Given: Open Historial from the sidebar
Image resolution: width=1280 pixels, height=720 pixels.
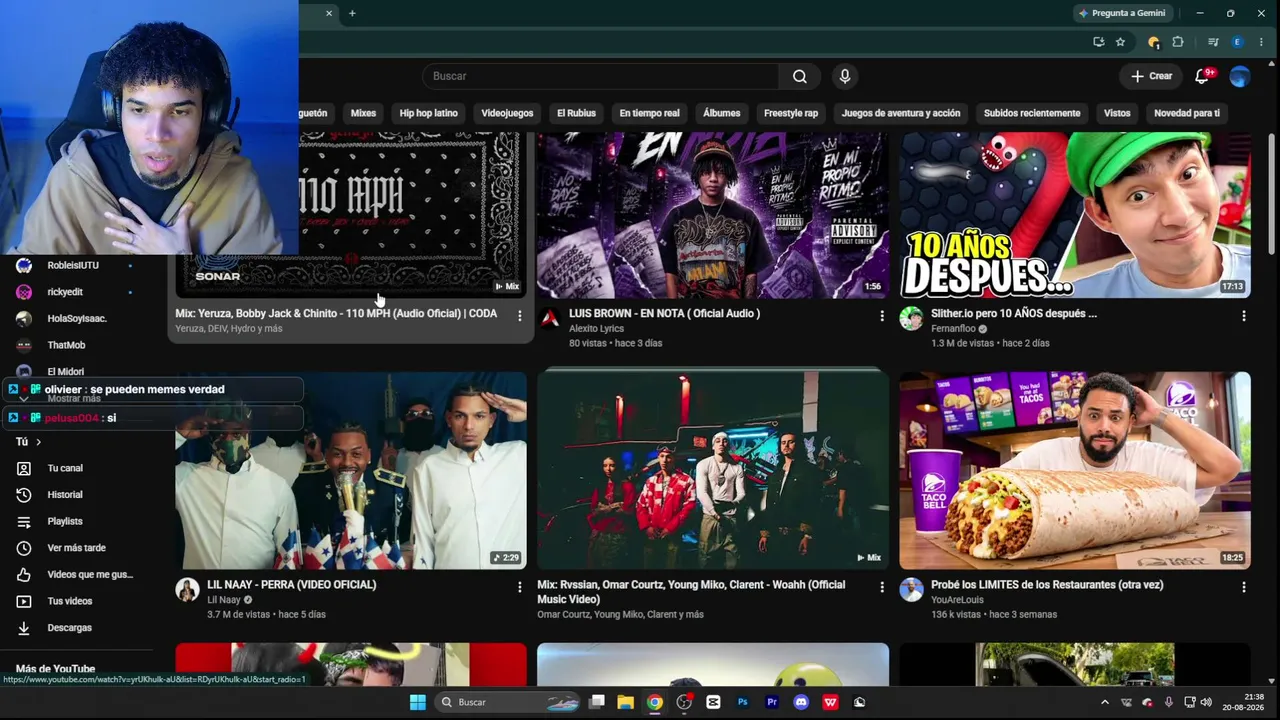Looking at the screenshot, I should (65, 495).
